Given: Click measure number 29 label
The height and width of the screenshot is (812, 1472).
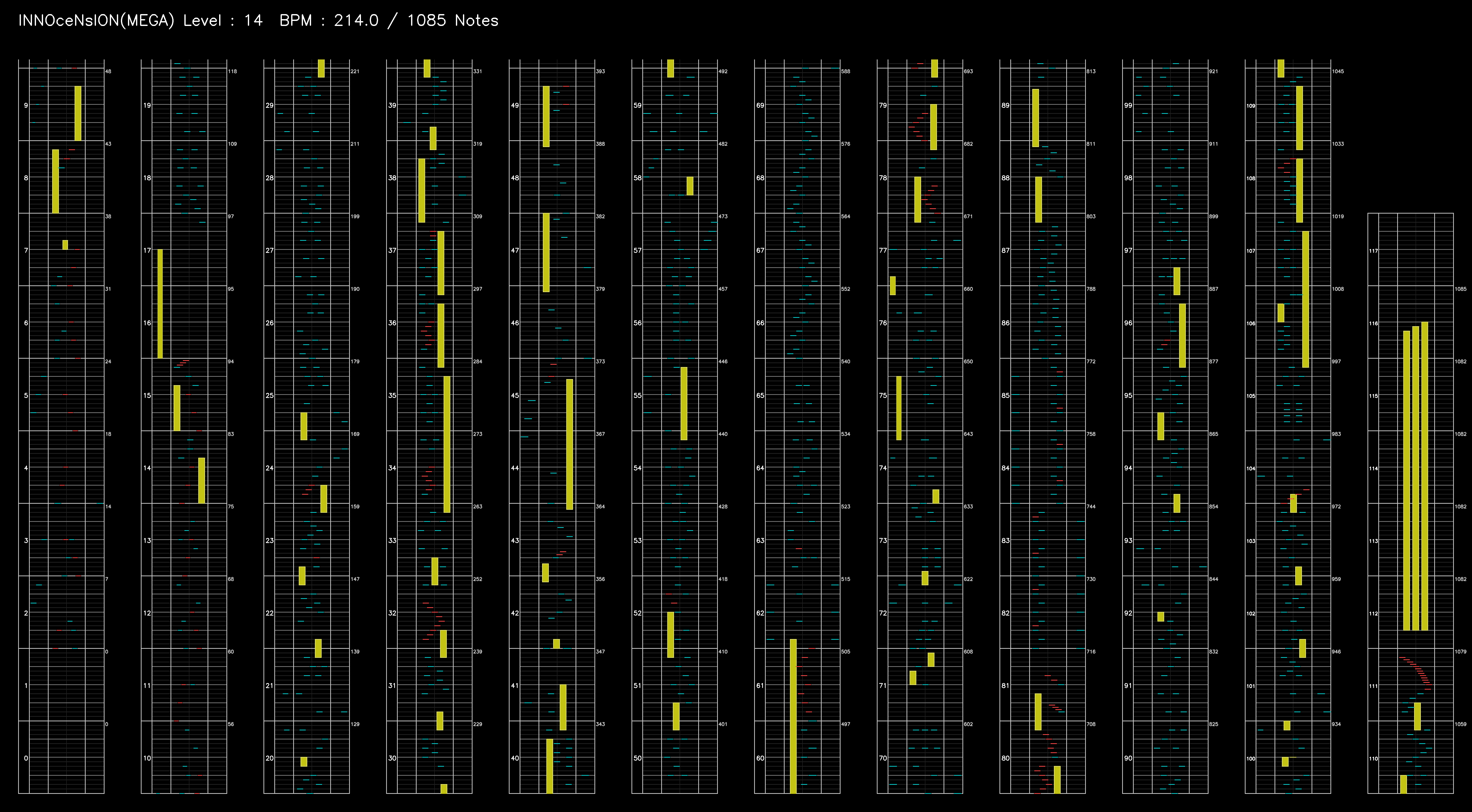Looking at the screenshot, I should tap(270, 105).
